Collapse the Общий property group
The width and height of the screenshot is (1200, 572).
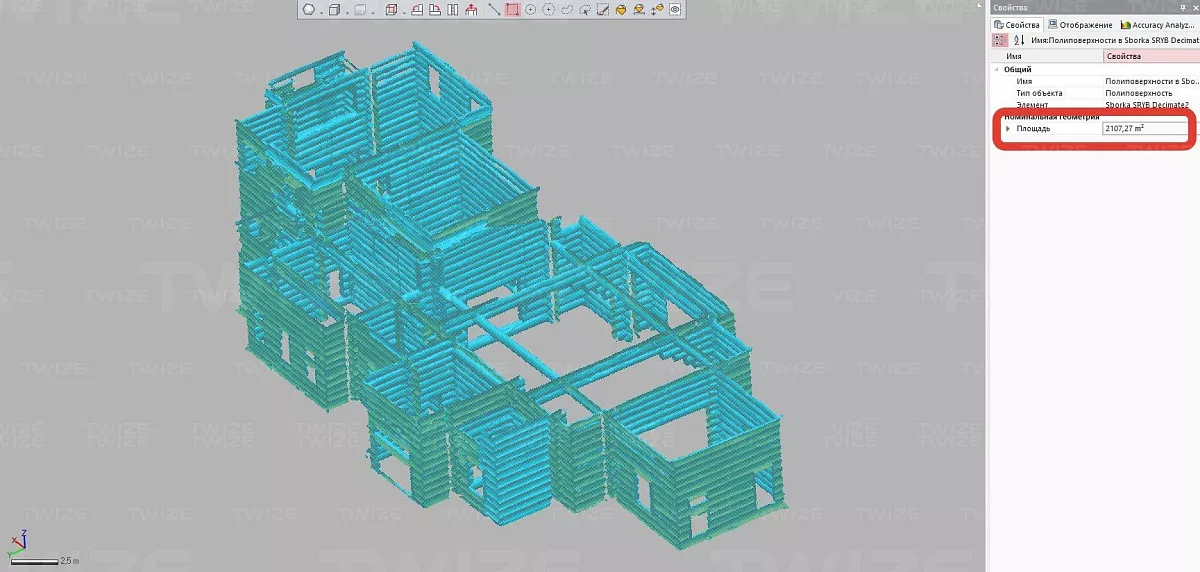click(x=997, y=70)
